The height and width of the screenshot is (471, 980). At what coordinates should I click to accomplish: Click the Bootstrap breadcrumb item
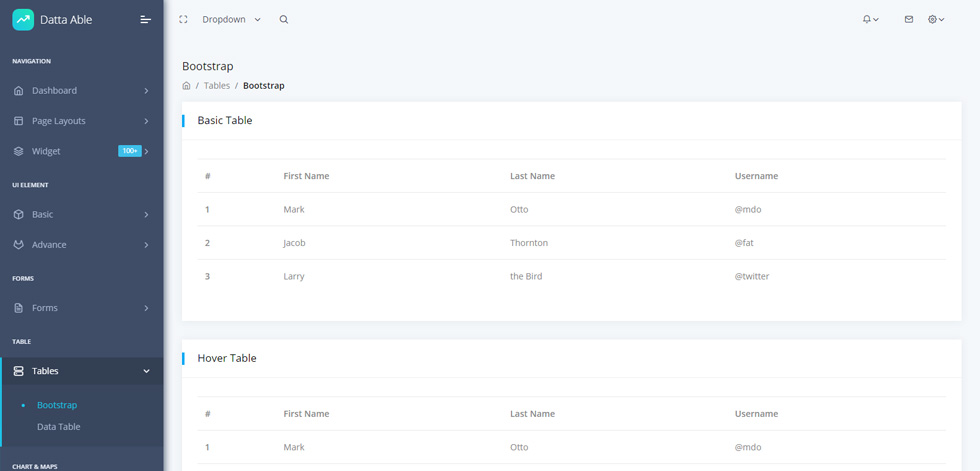pyautogui.click(x=264, y=86)
